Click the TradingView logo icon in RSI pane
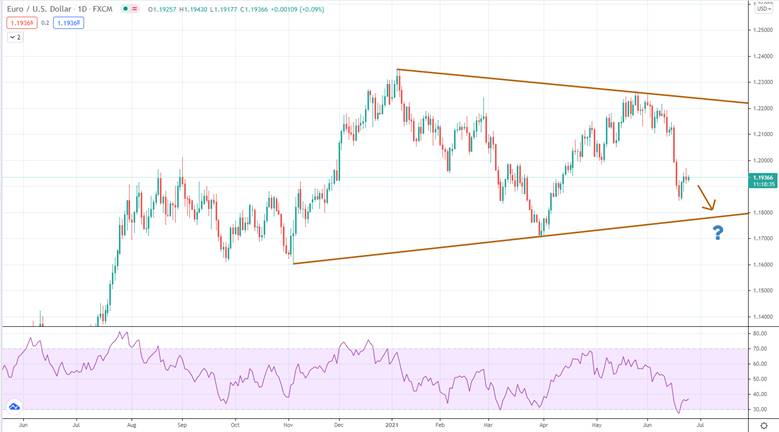Image resolution: width=779 pixels, height=432 pixels. tap(14, 407)
